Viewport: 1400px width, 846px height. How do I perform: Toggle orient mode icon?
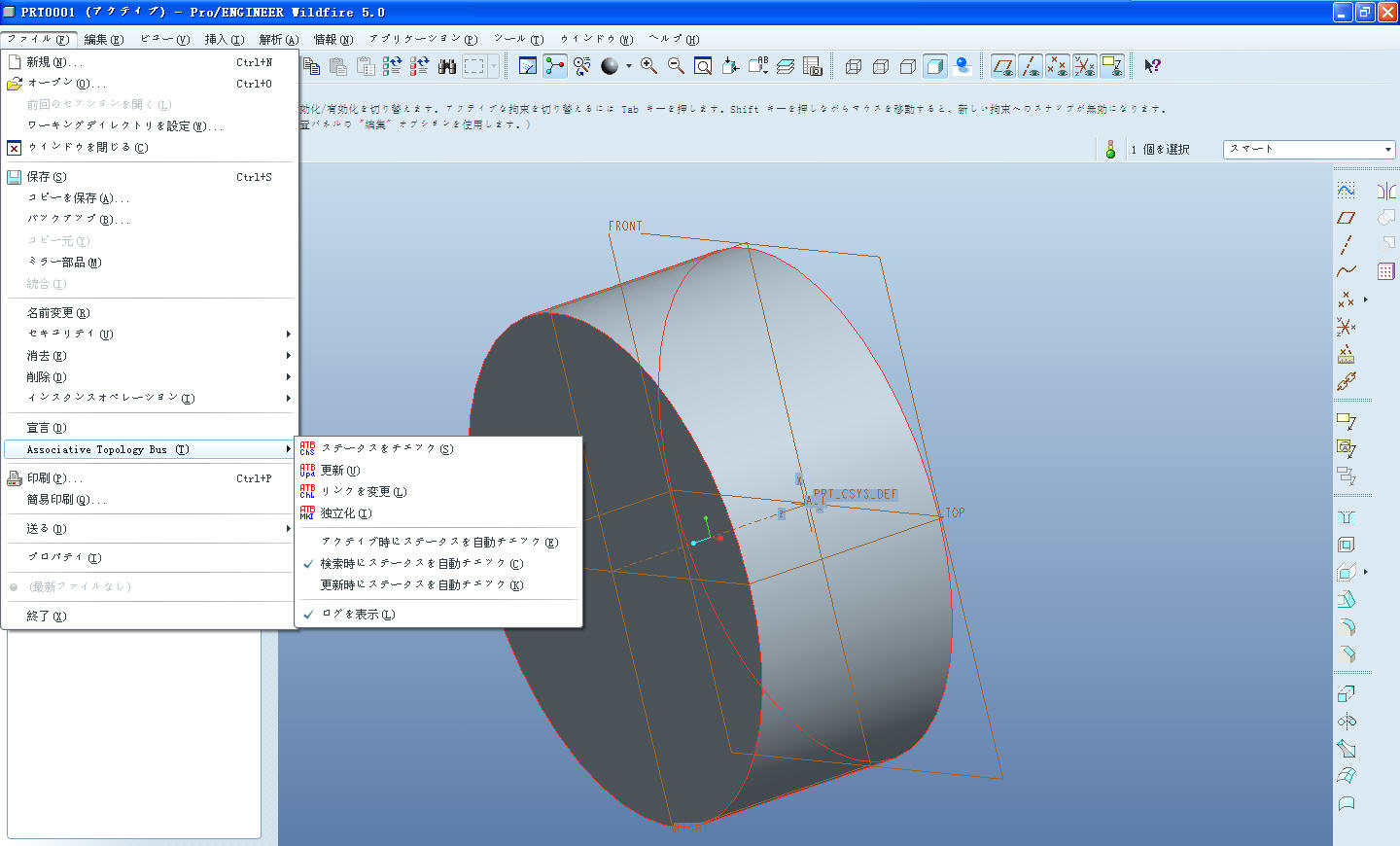point(582,66)
